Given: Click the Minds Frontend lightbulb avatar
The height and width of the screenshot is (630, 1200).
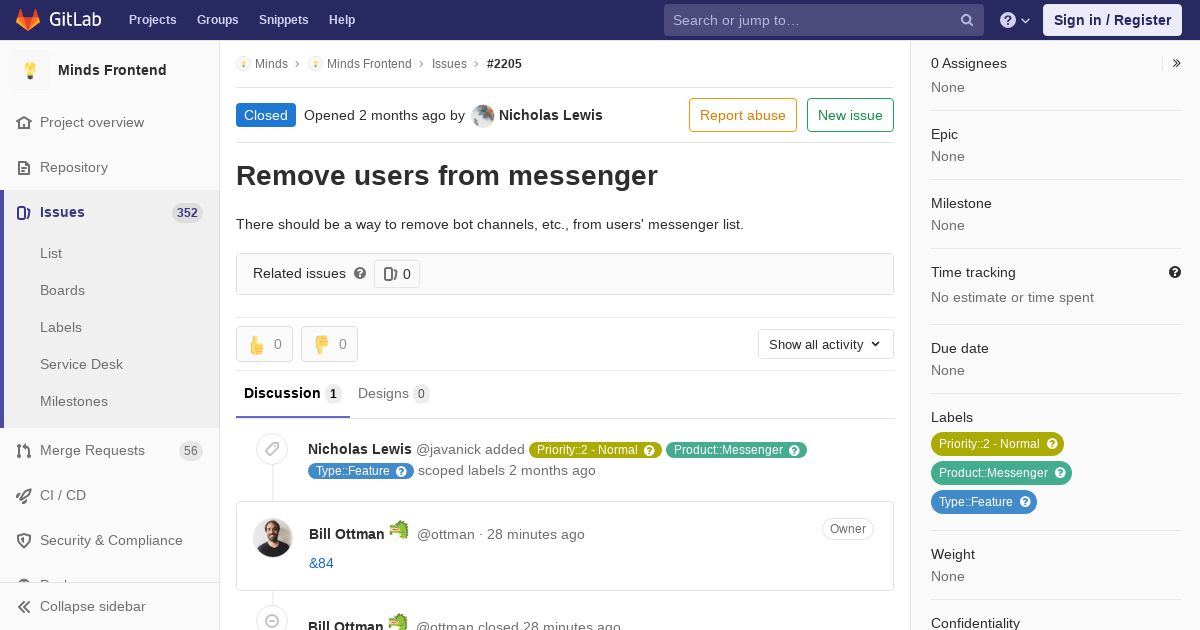Looking at the screenshot, I should (30, 70).
